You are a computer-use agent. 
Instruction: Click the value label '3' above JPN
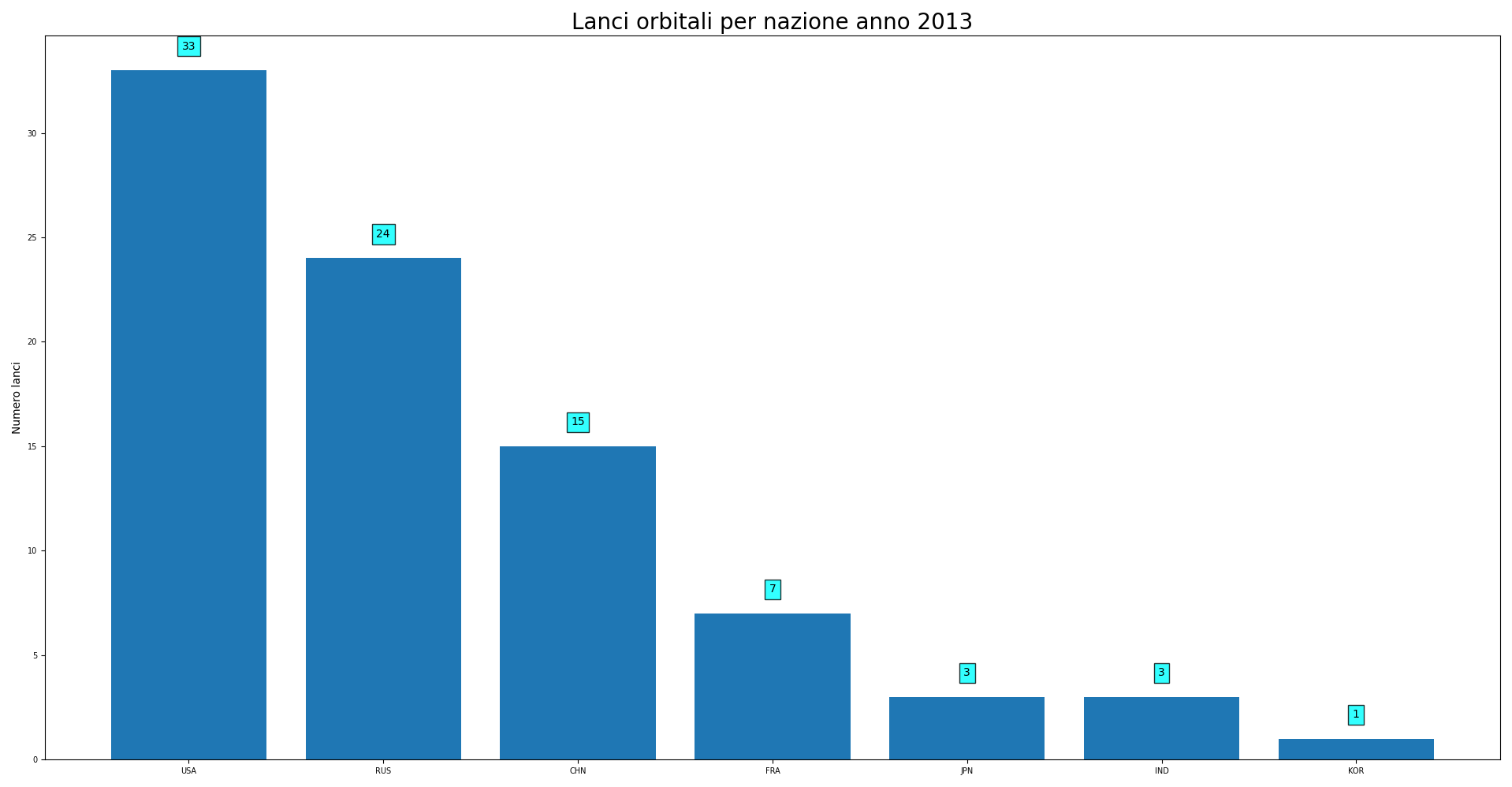click(x=967, y=673)
